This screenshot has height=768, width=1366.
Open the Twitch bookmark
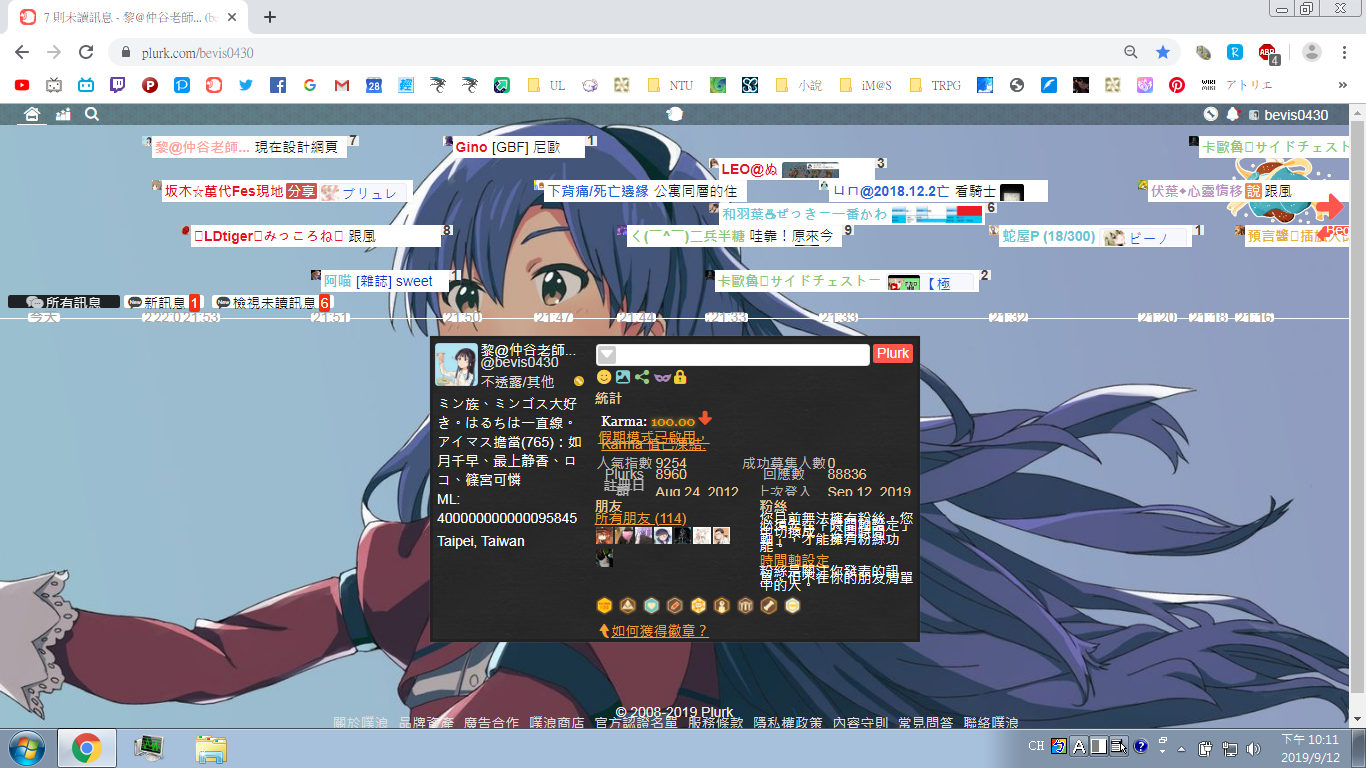118,86
